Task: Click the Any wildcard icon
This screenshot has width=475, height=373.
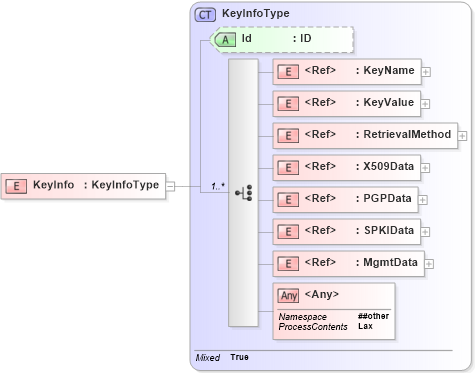Action: [288, 295]
